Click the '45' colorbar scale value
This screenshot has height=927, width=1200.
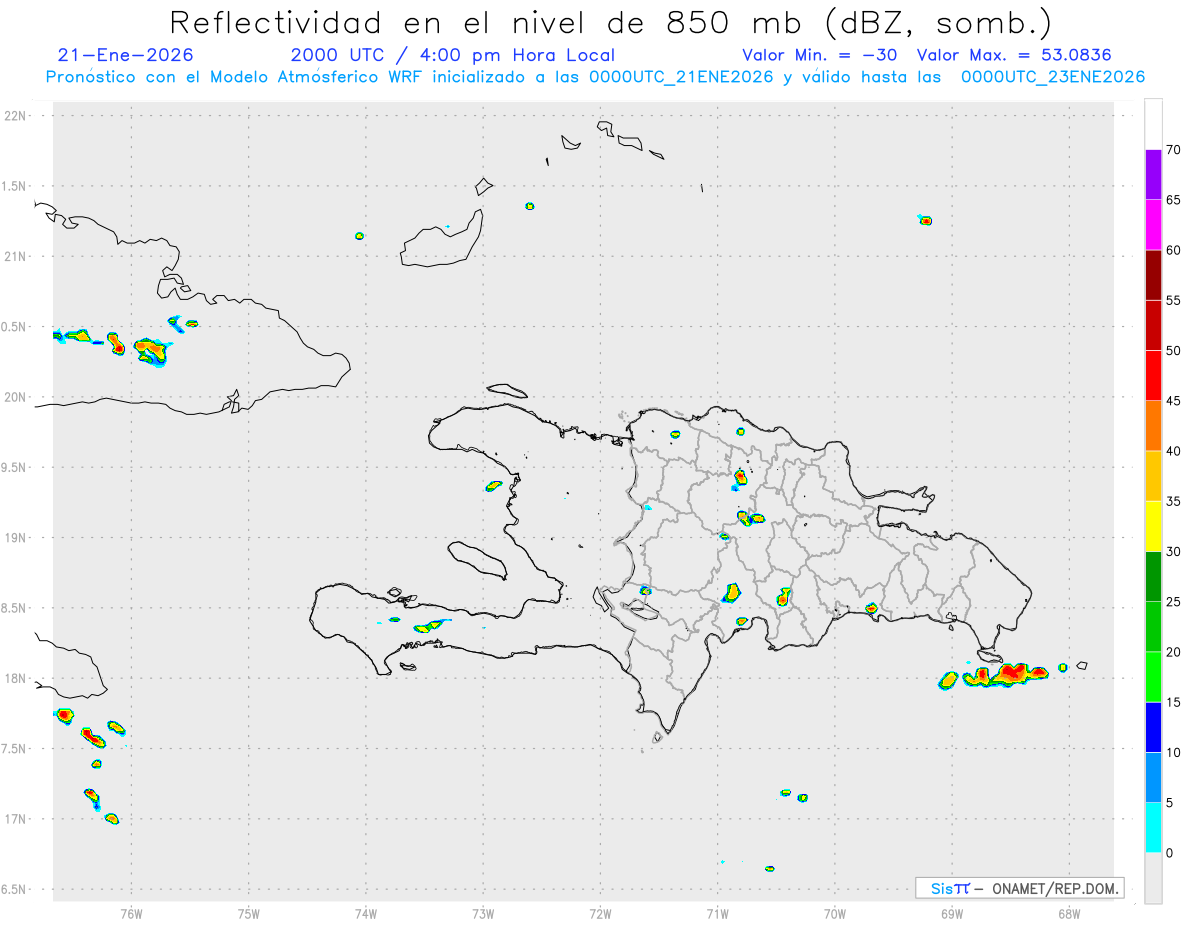(x=1174, y=401)
